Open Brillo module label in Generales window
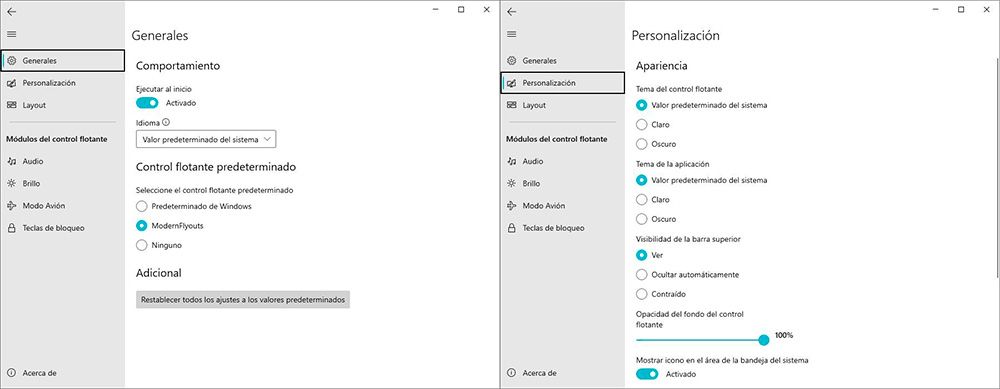Viewport: 1000px width, 389px height. click(x=31, y=184)
